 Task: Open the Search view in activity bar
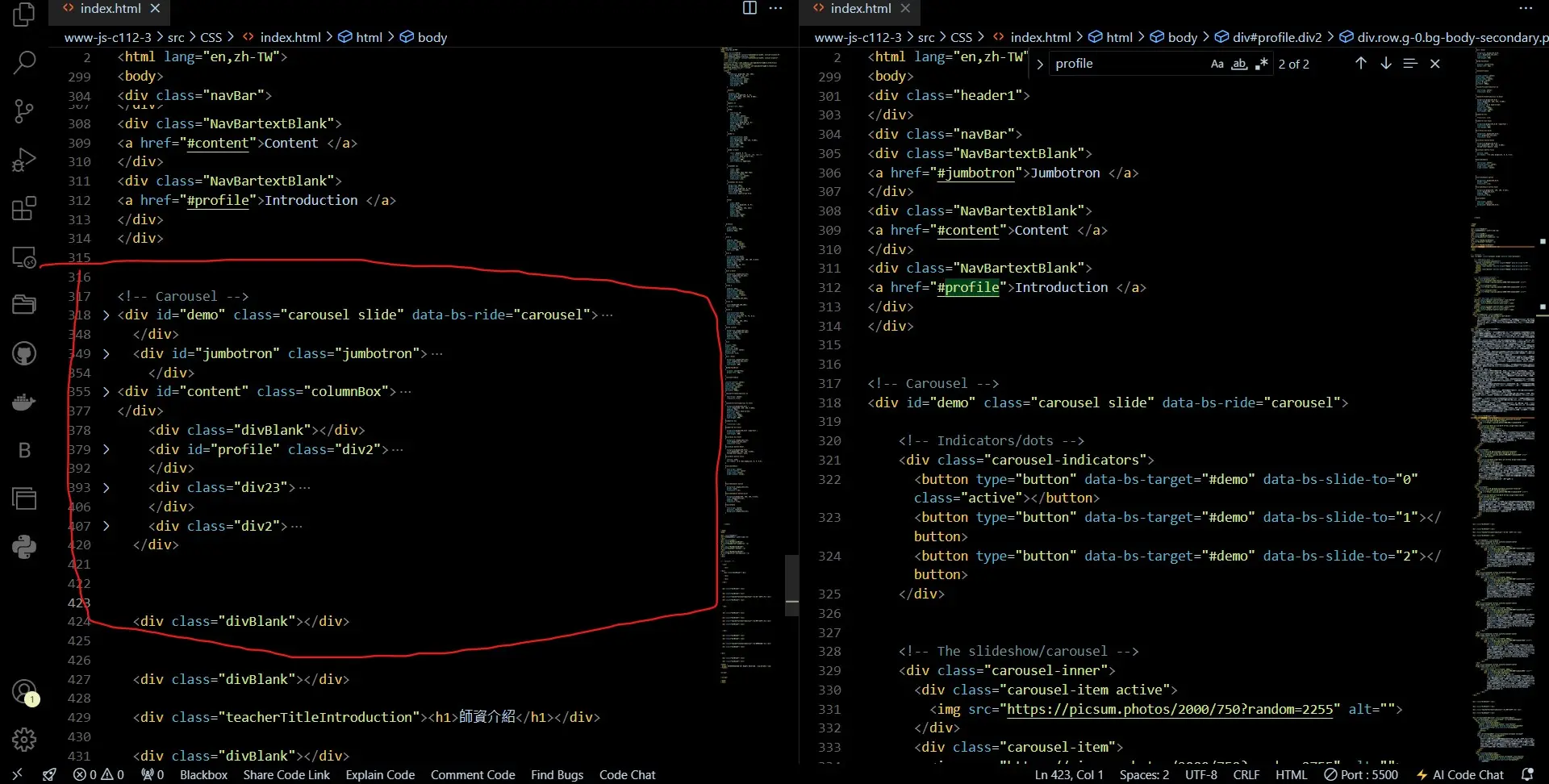[24, 62]
